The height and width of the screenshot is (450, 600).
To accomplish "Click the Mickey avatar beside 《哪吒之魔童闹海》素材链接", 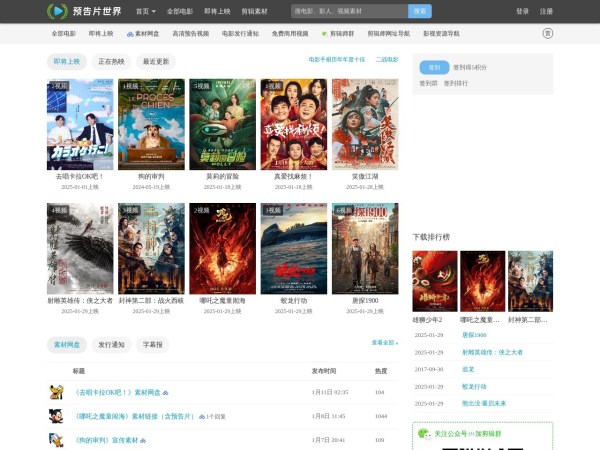I will pyautogui.click(x=56, y=416).
